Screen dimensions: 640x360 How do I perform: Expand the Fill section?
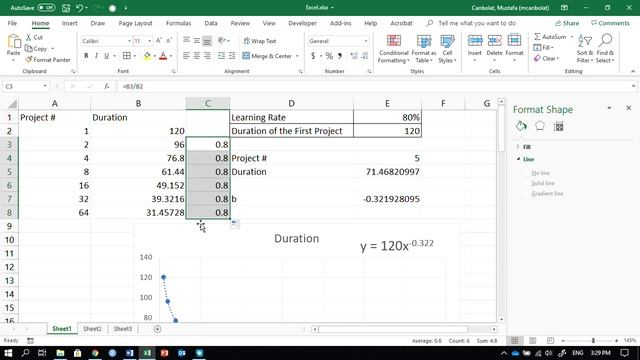click(x=518, y=147)
